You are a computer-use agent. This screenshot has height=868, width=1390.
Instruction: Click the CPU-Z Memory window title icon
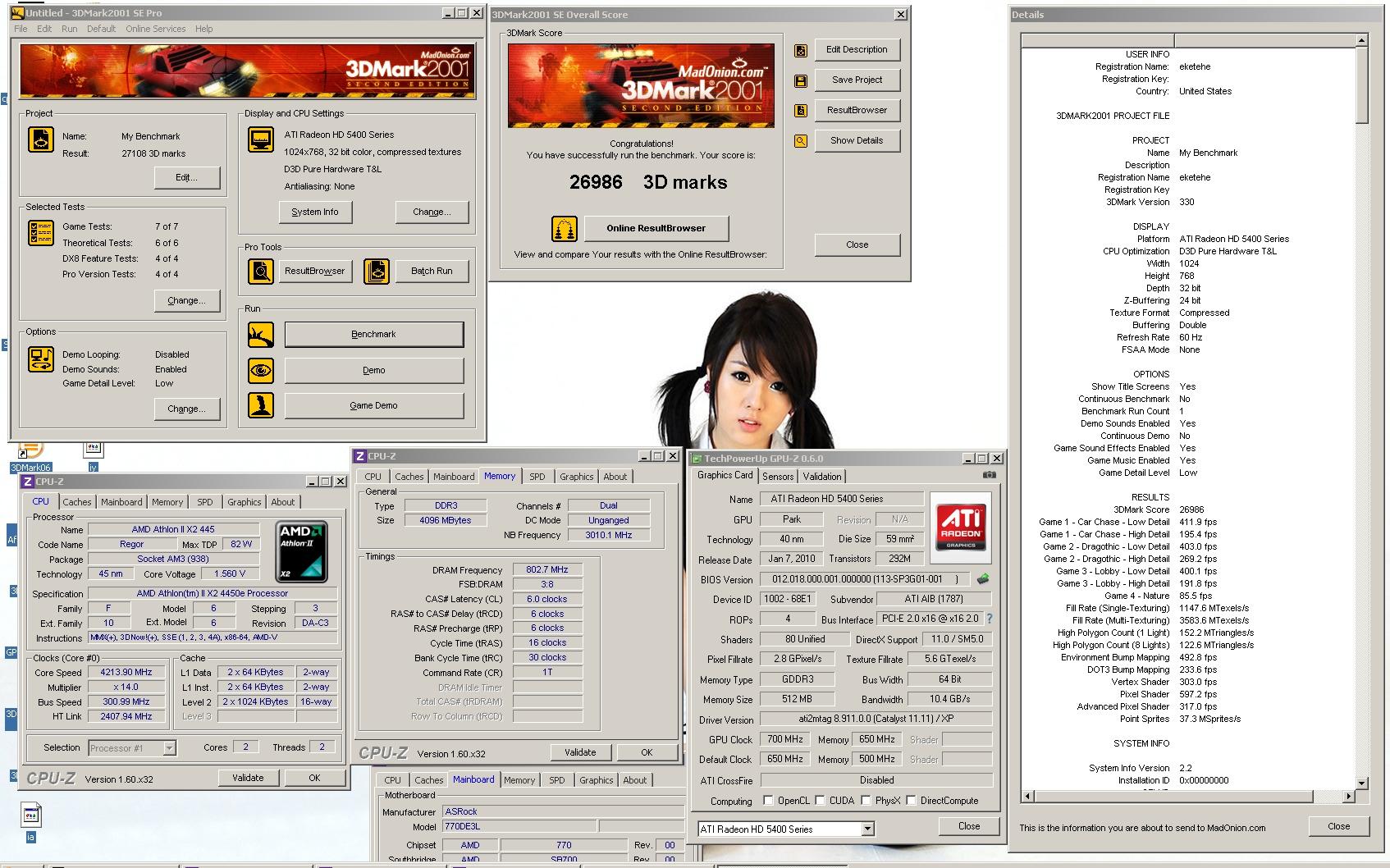360,456
